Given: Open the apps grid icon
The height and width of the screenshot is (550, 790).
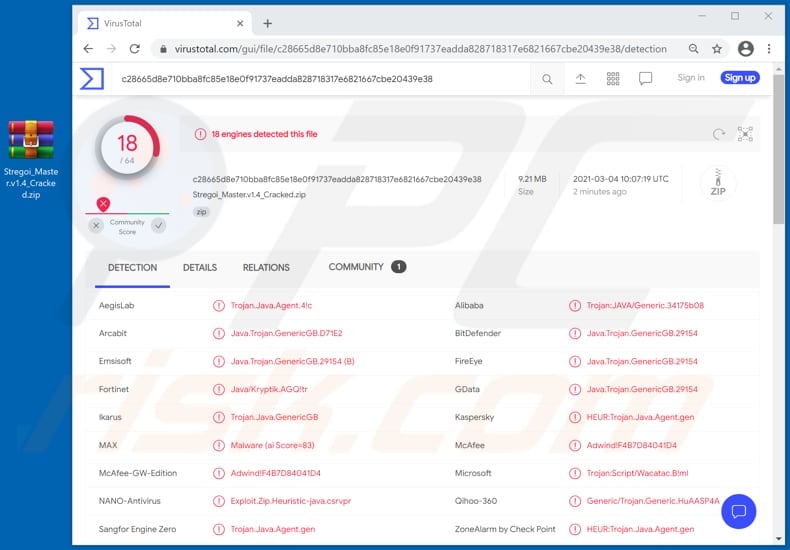Looking at the screenshot, I should 613,79.
